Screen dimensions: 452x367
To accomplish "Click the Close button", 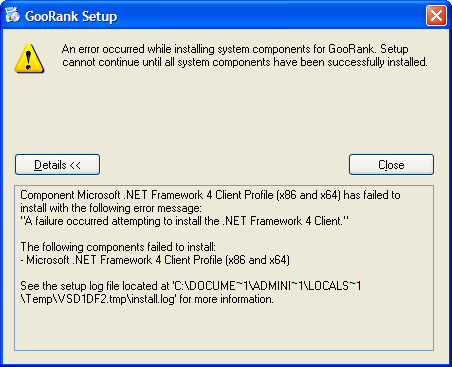I will 391,165.
